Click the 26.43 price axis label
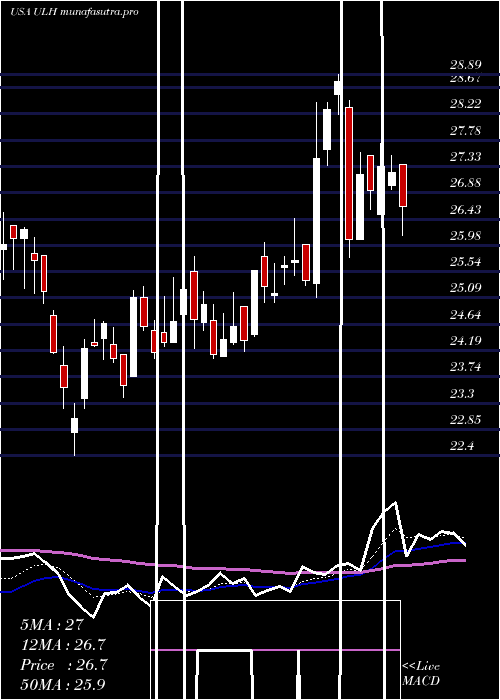 (x=465, y=209)
